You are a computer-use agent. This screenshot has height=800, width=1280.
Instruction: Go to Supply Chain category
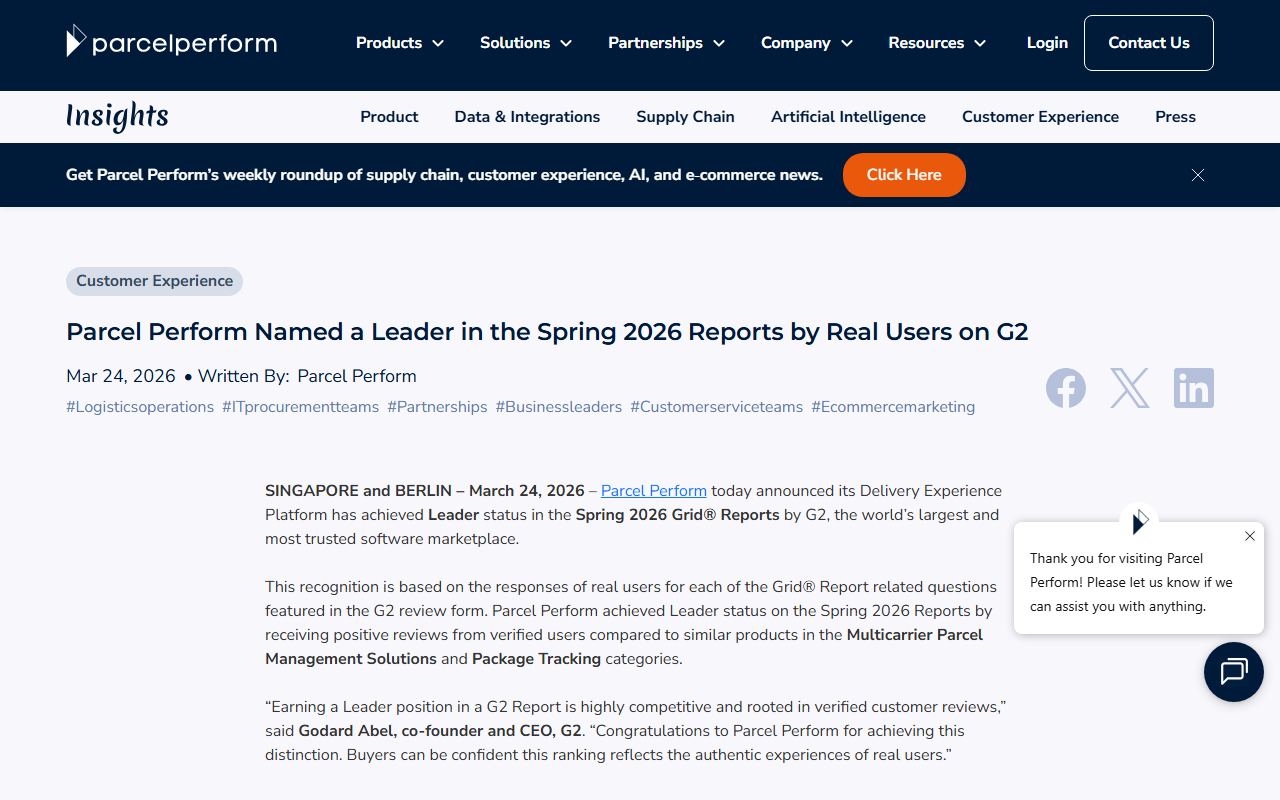point(685,117)
